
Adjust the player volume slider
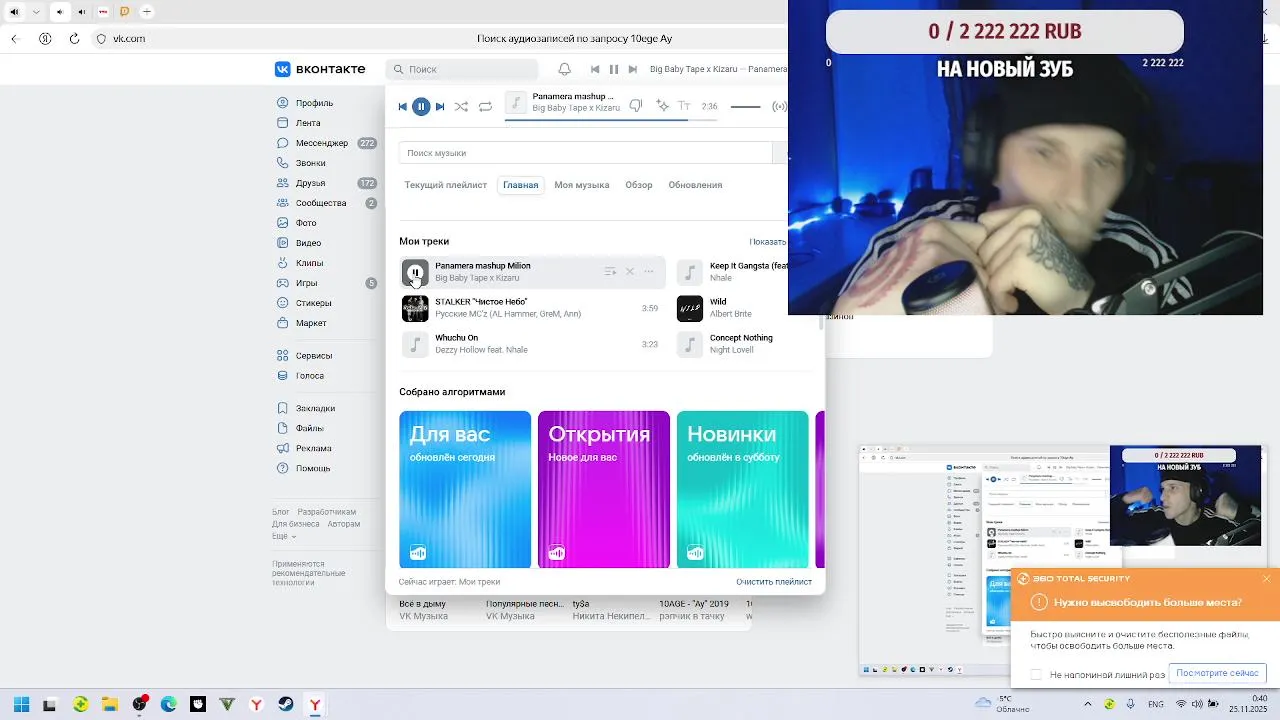pos(746,106)
